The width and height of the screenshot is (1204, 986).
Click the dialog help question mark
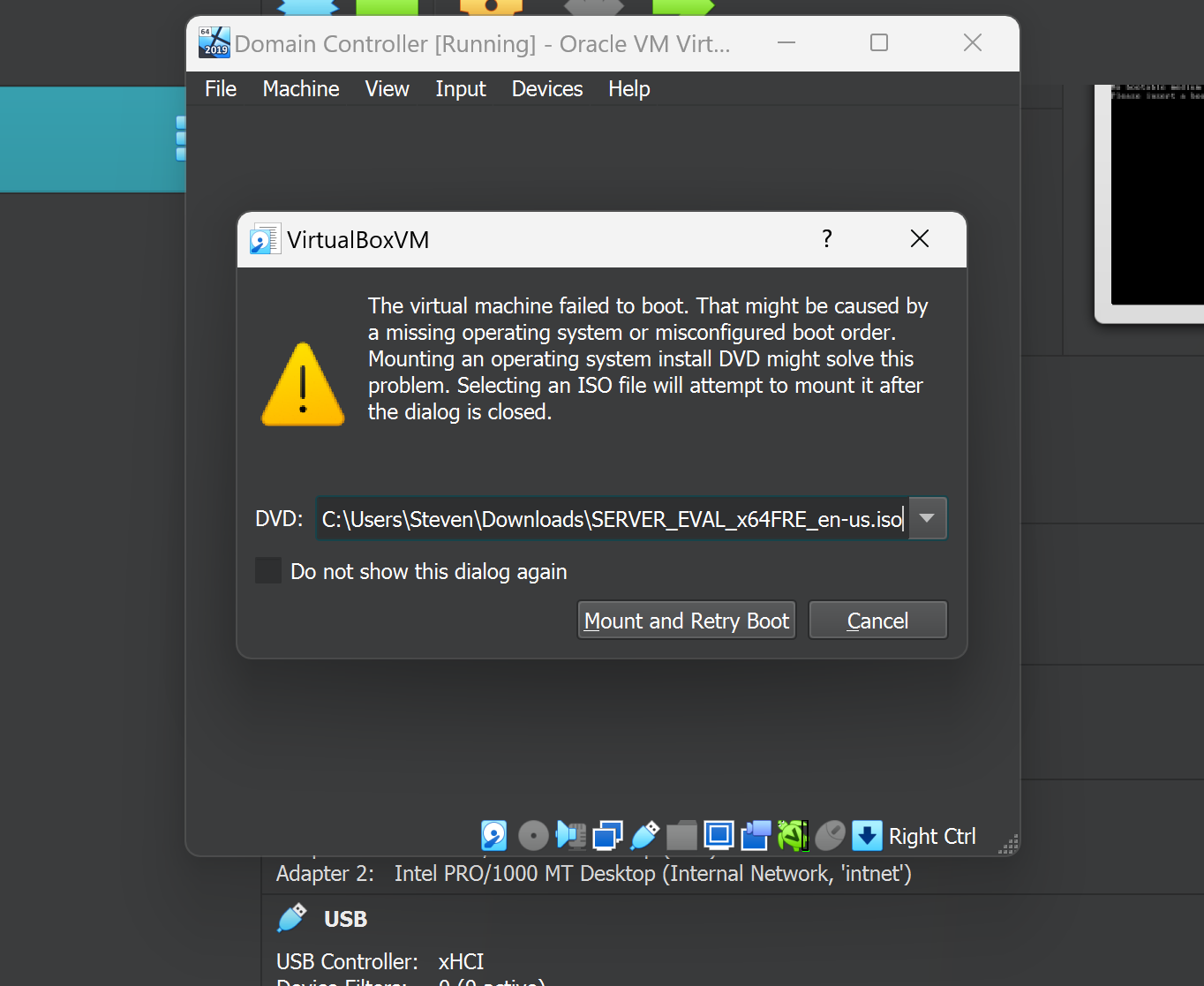click(827, 238)
